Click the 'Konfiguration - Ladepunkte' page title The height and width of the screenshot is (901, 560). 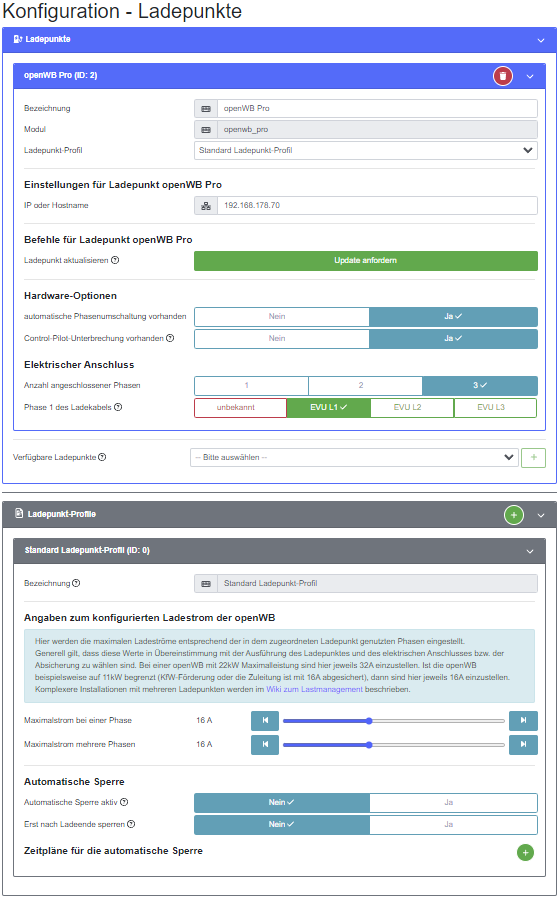click(x=122, y=11)
